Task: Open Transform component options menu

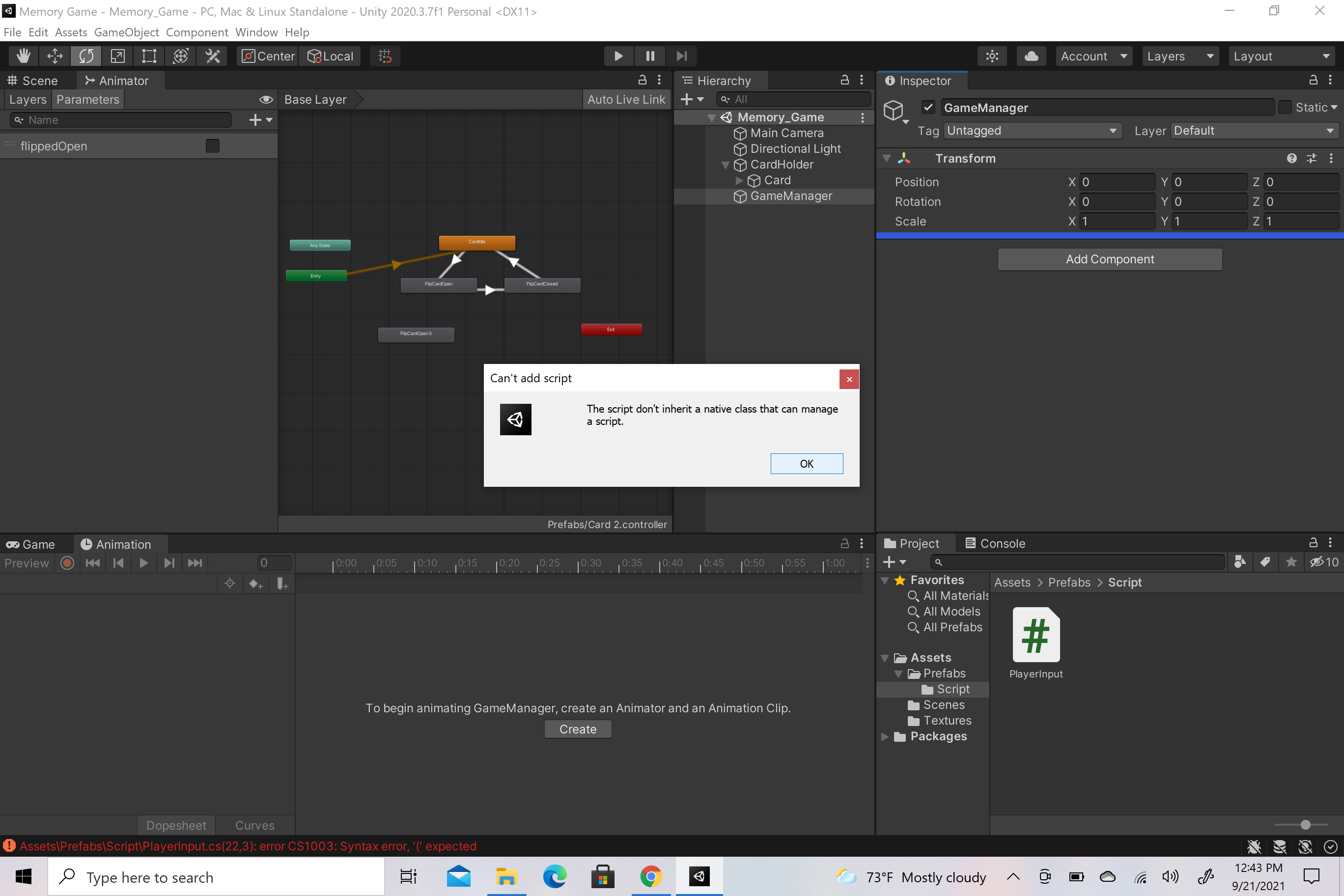Action: 1331,158
